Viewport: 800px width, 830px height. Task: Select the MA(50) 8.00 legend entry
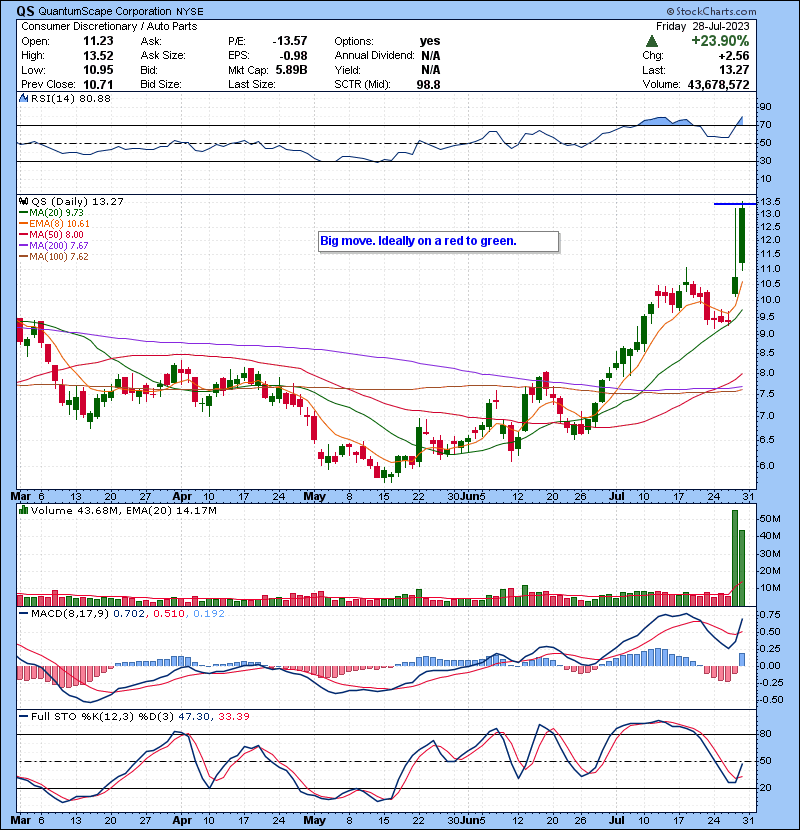pyautogui.click(x=51, y=234)
